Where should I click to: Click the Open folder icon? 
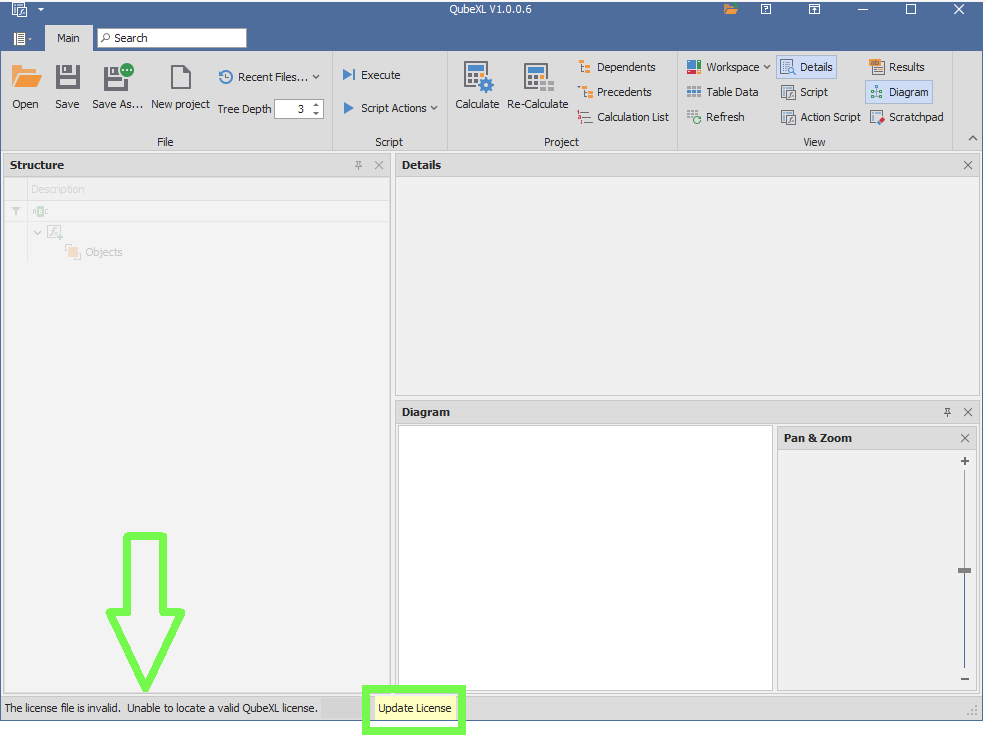(x=26, y=78)
